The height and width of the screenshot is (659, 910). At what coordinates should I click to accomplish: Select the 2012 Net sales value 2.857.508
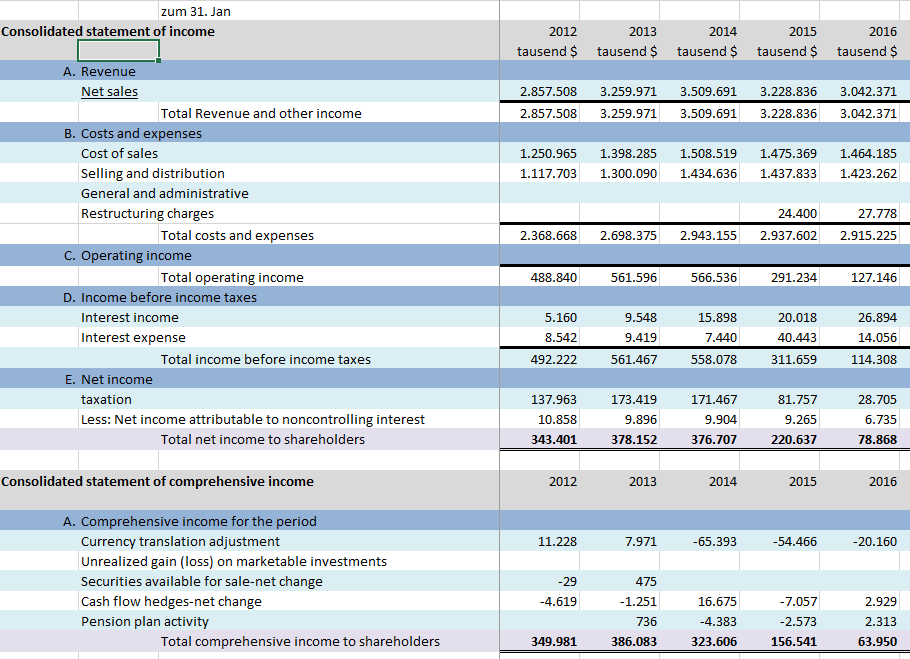click(x=548, y=92)
